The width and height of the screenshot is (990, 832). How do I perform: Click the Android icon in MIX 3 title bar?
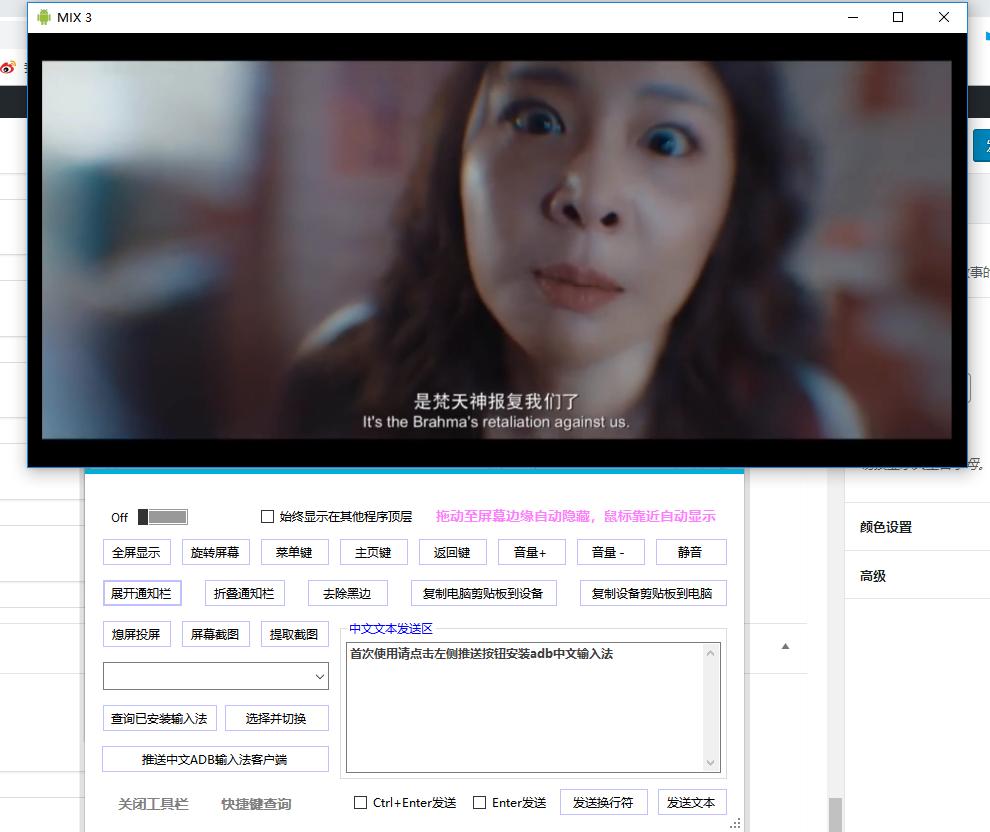coord(44,17)
